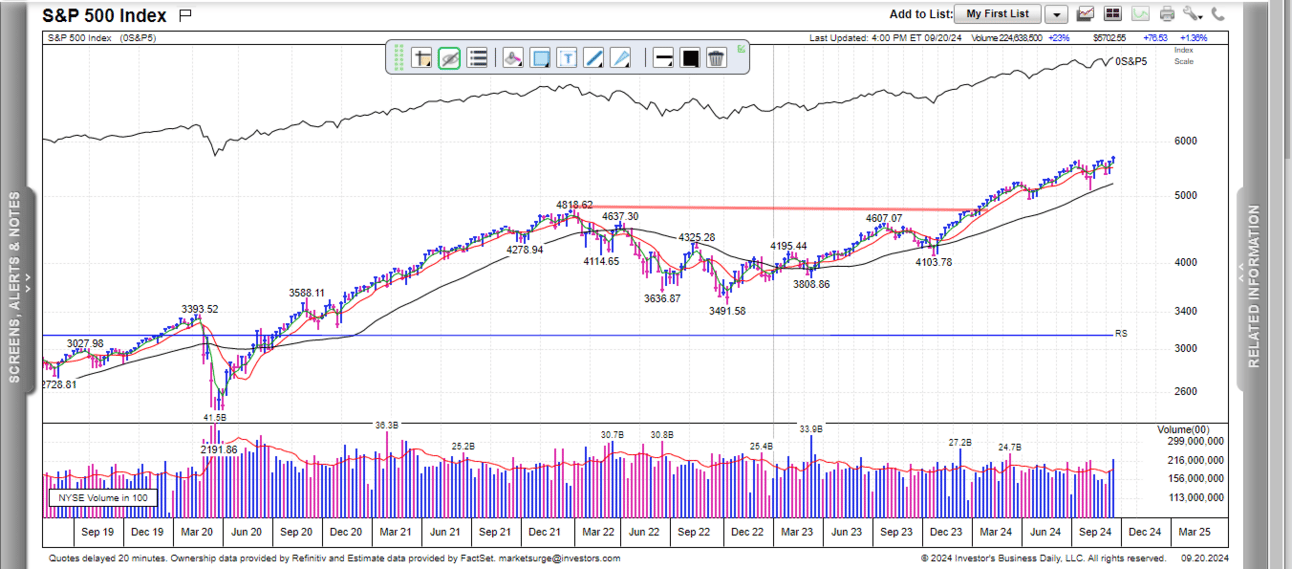This screenshot has width=1292, height=569.
Task: Open the stacked chart view icon
Action: click(1085, 14)
